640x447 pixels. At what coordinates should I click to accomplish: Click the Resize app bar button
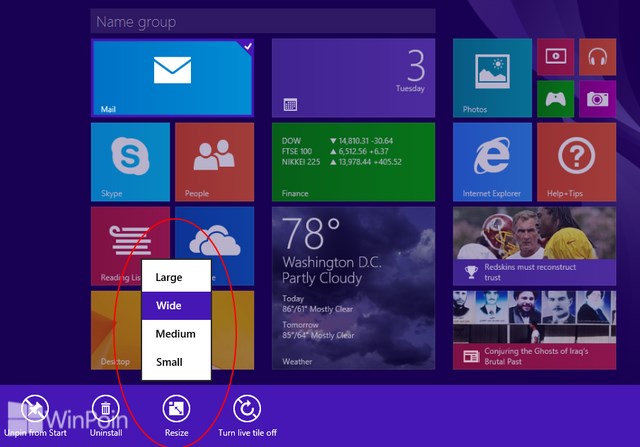(176, 416)
